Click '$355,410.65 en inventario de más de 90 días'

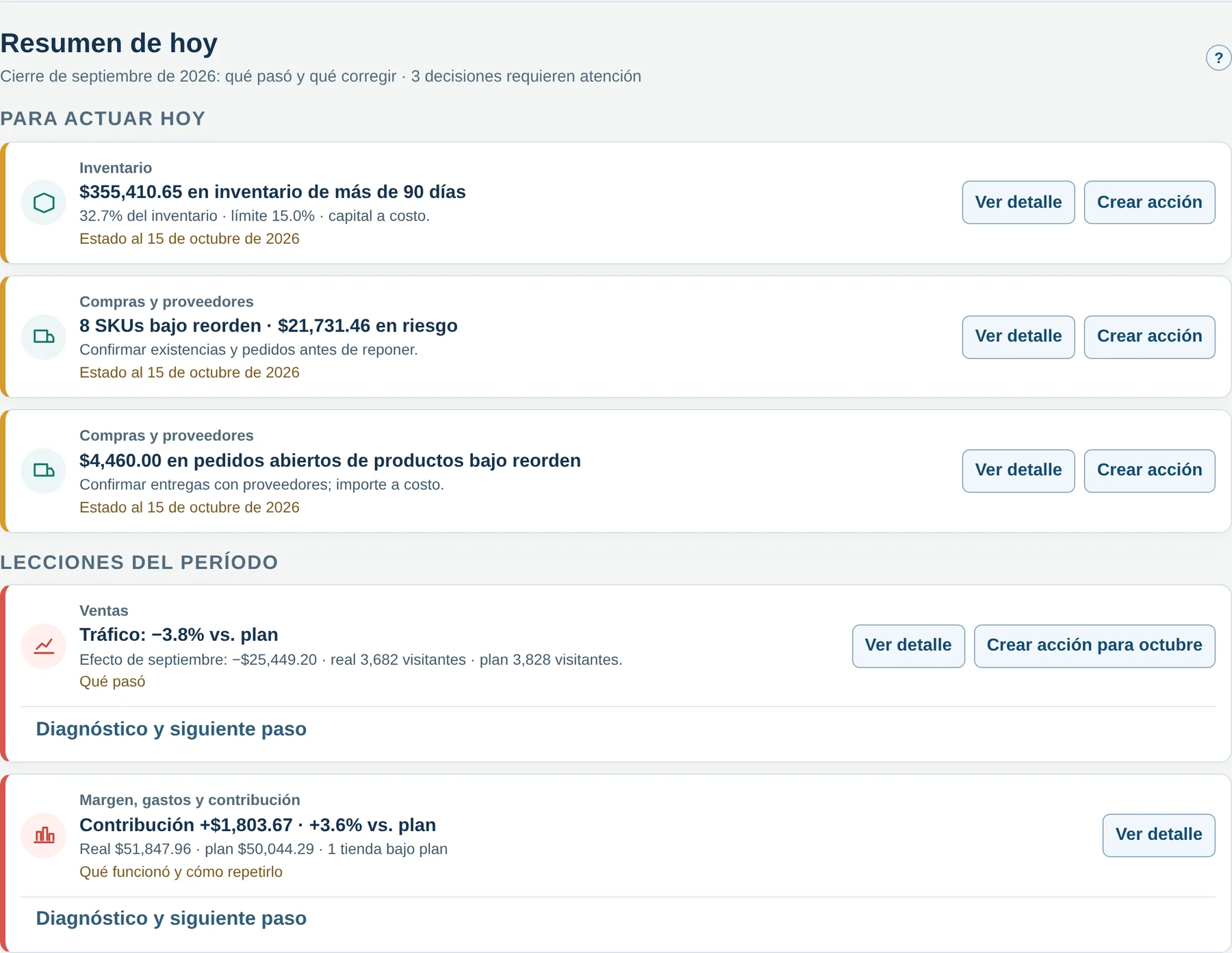(272, 192)
